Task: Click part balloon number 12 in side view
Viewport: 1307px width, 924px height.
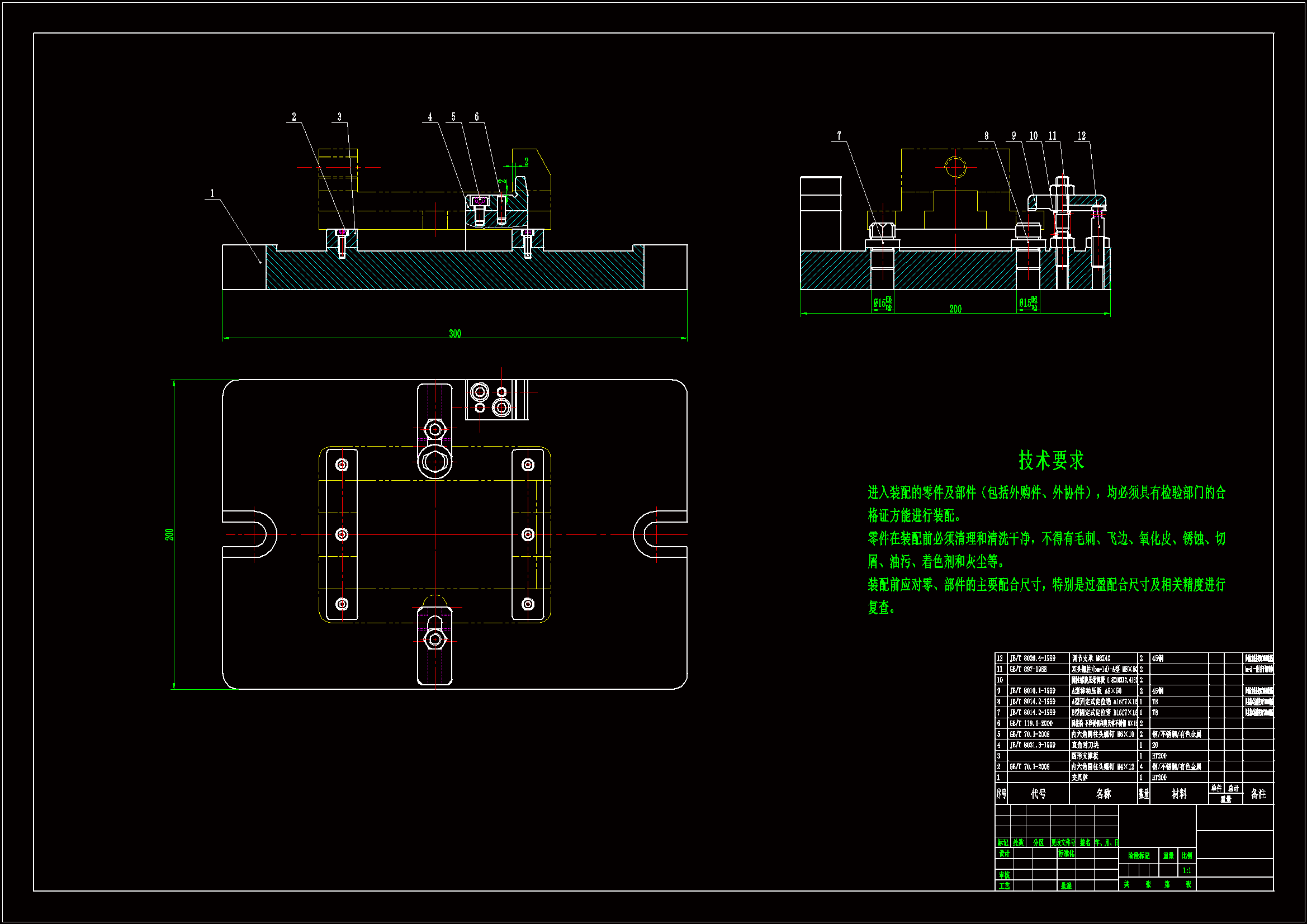Action: 1082,136
